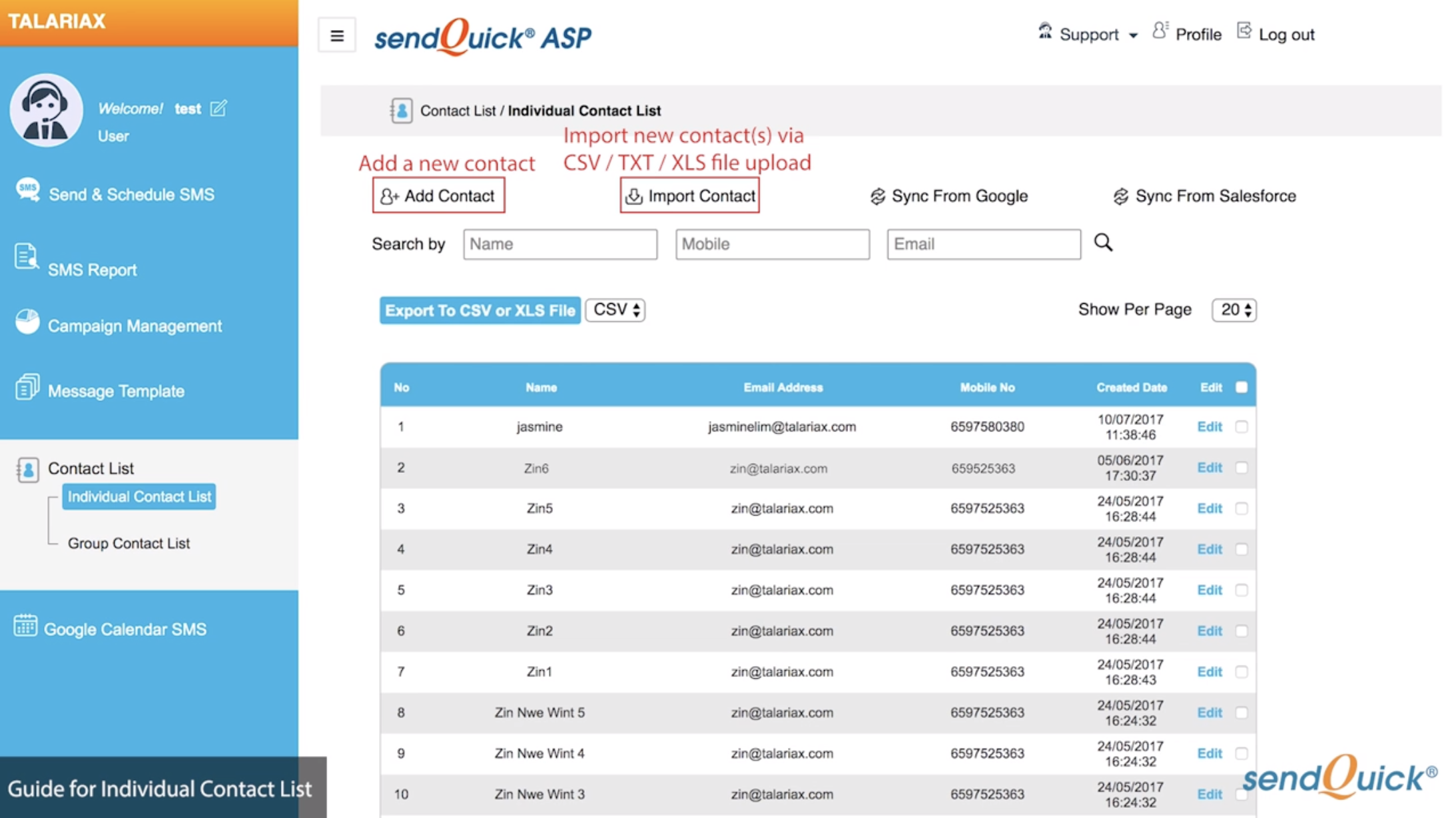This screenshot has height=818, width=1456.
Task: Click the breadcrumb contact list icon
Action: pos(401,111)
